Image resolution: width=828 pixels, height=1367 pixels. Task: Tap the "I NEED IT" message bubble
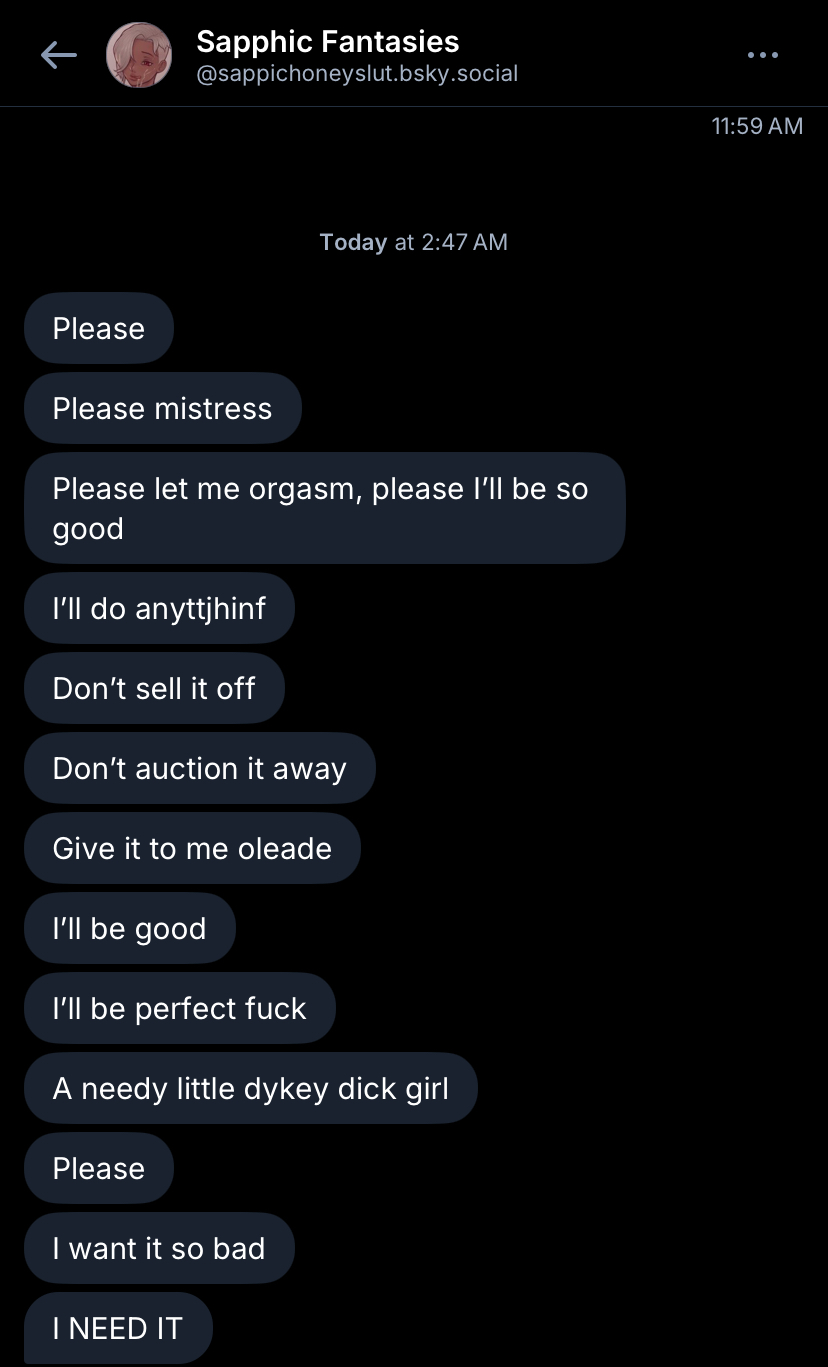tap(118, 1328)
